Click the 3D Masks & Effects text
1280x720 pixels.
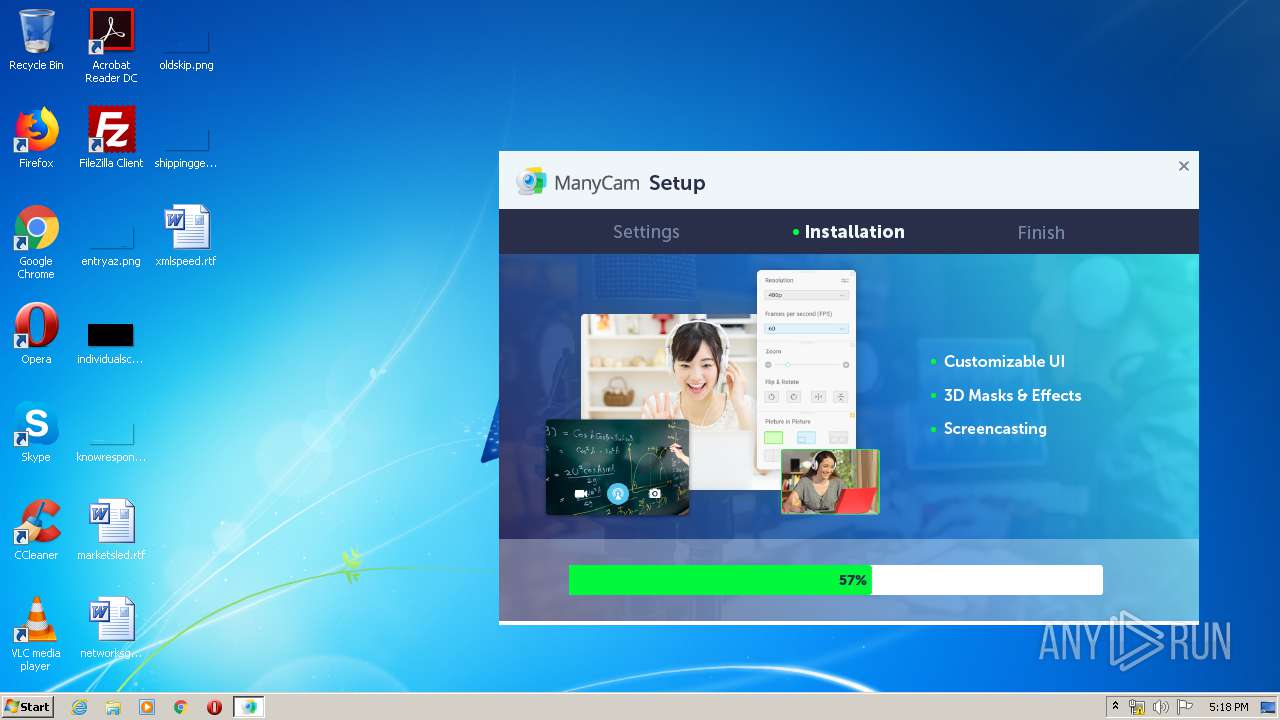pos(1012,396)
